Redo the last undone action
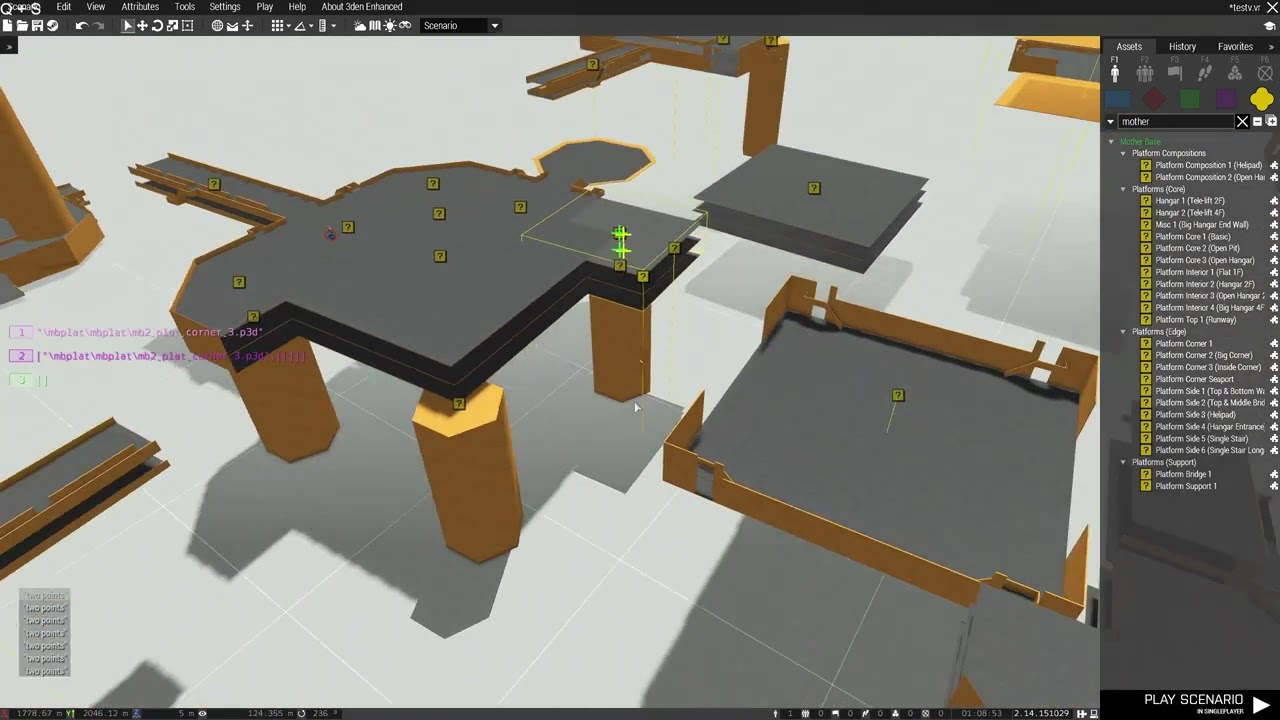Image resolution: width=1280 pixels, height=720 pixels. pos(98,26)
